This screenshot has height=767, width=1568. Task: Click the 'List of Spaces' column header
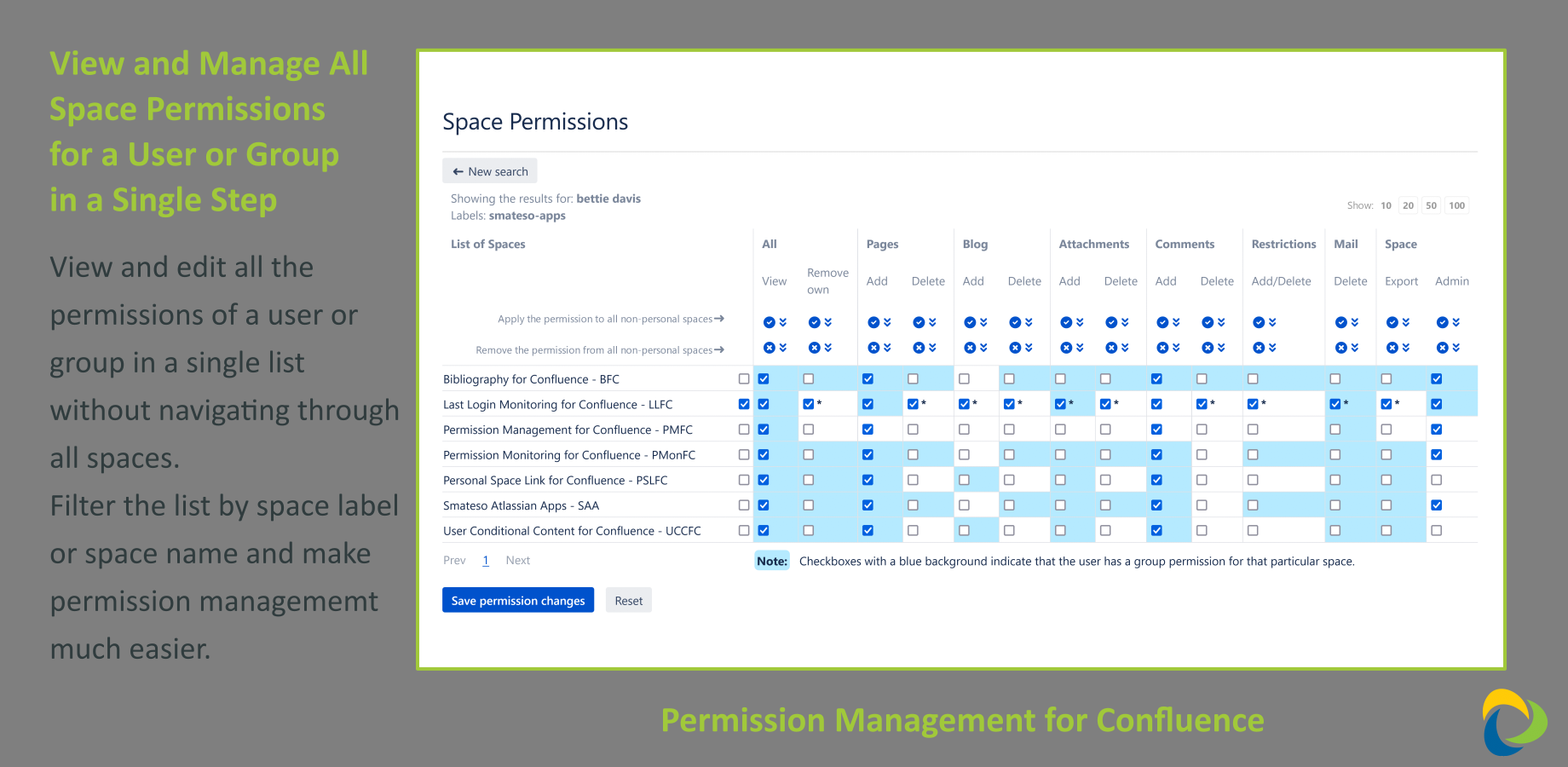488,244
